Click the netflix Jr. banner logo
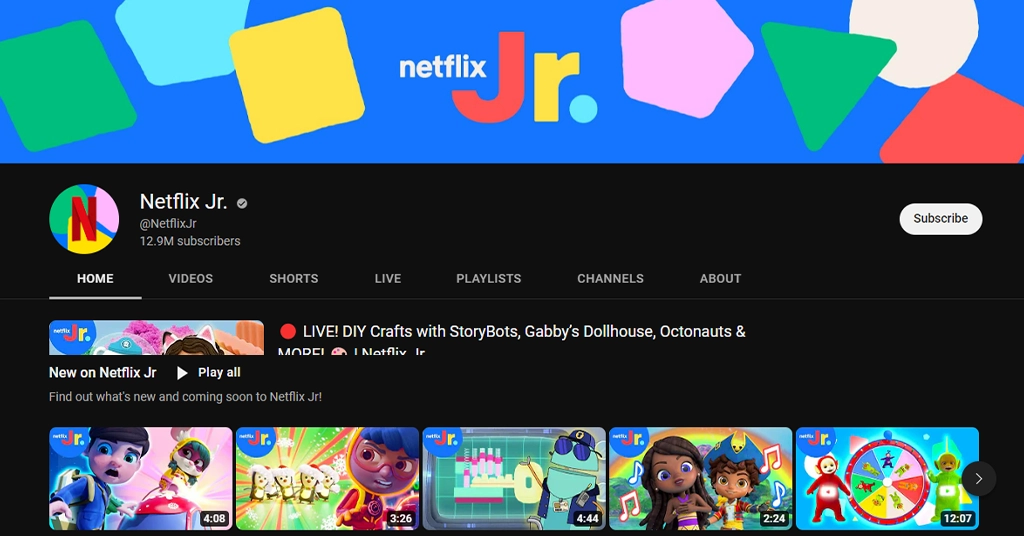This screenshot has height=536, width=1024. pyautogui.click(x=498, y=77)
